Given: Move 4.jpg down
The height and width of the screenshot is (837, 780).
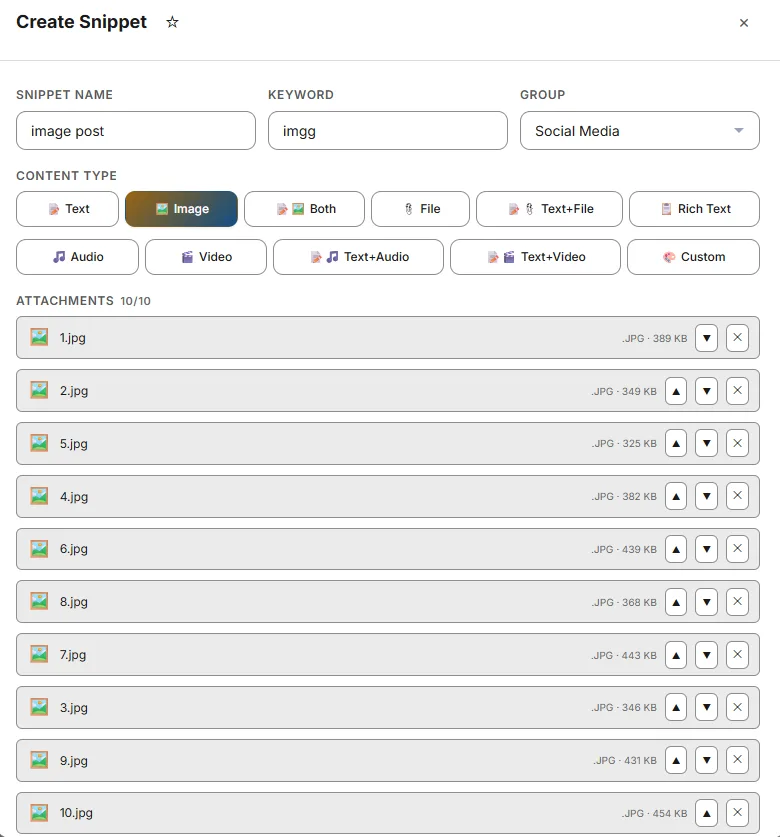Looking at the screenshot, I should (706, 496).
